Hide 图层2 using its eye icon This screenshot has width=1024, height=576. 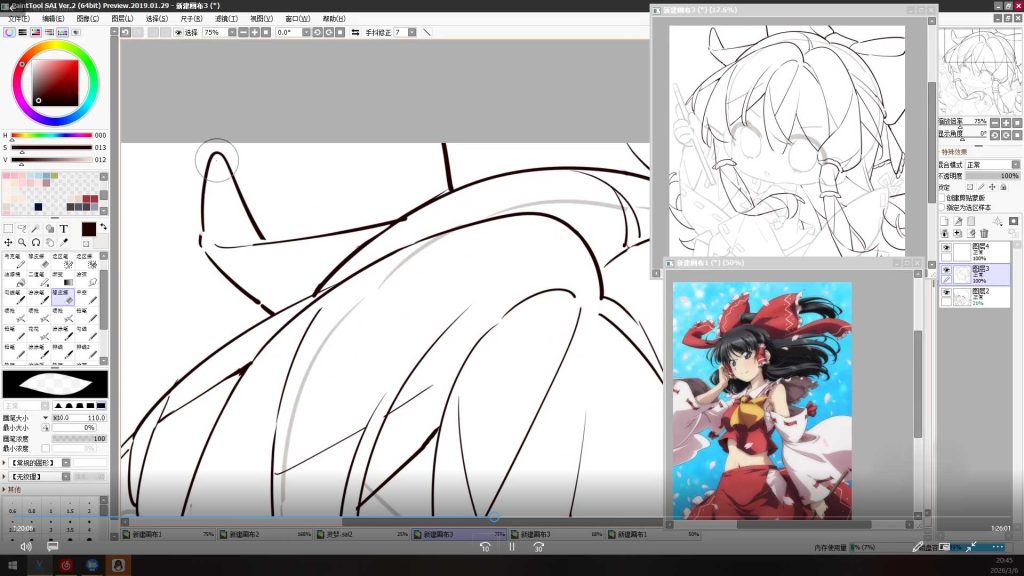coord(946,293)
